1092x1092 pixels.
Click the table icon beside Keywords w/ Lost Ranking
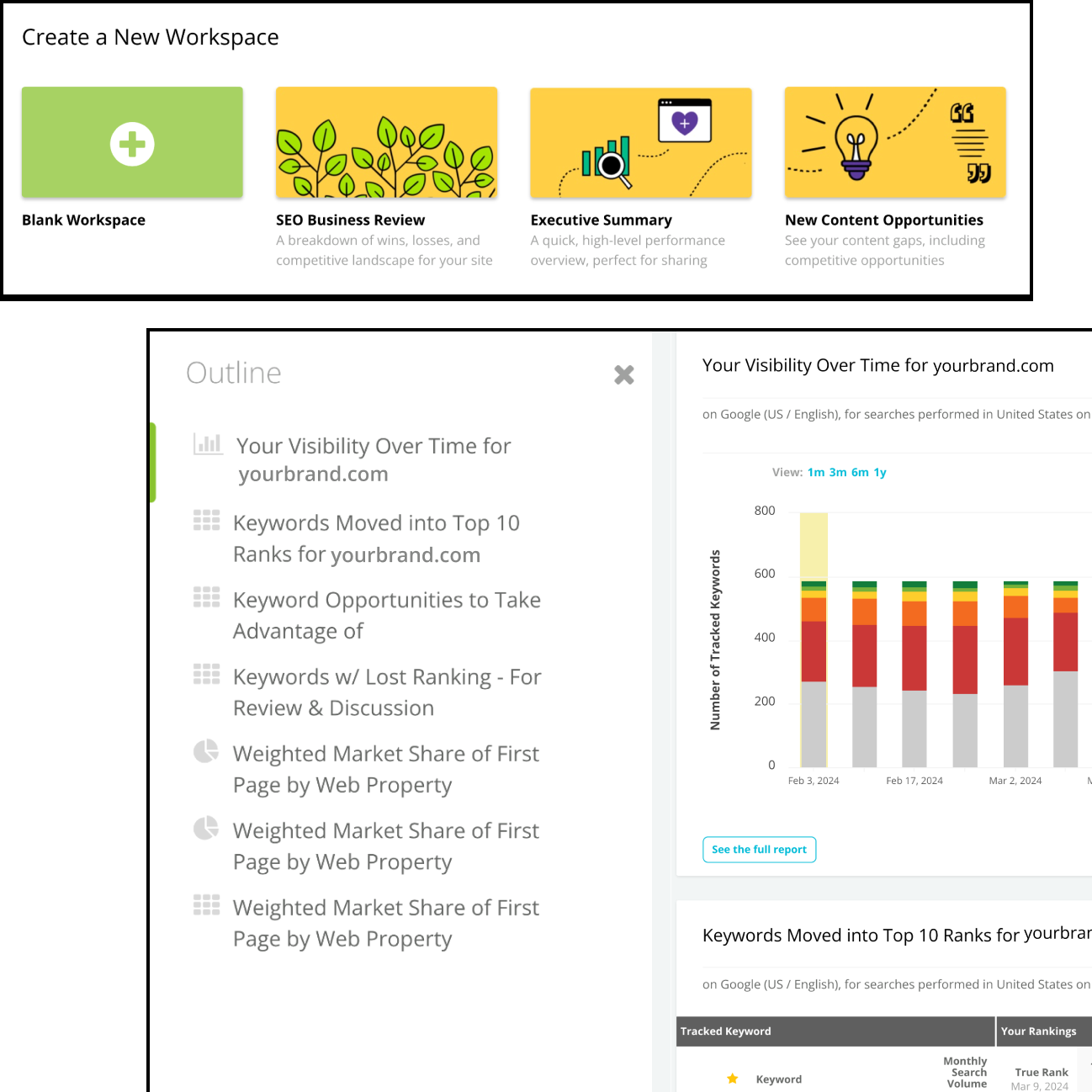(206, 674)
